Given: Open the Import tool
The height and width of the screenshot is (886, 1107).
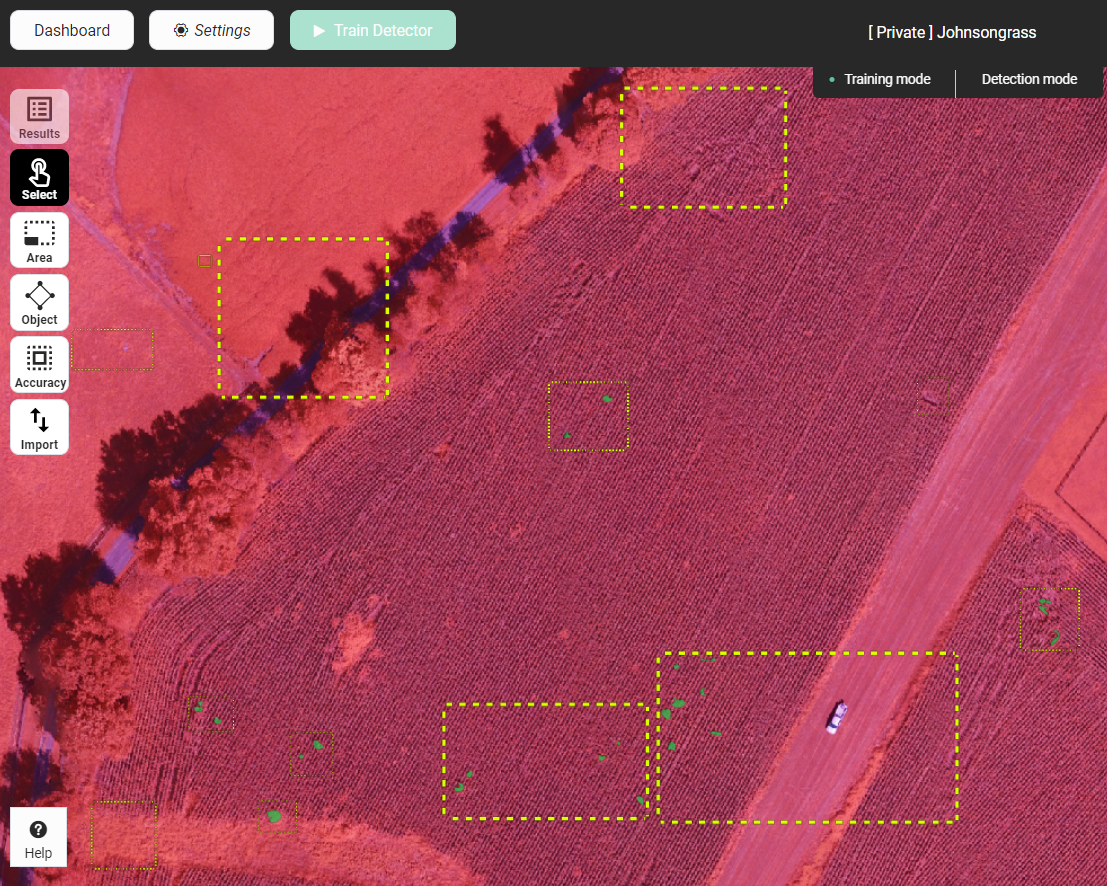Looking at the screenshot, I should (x=40, y=428).
